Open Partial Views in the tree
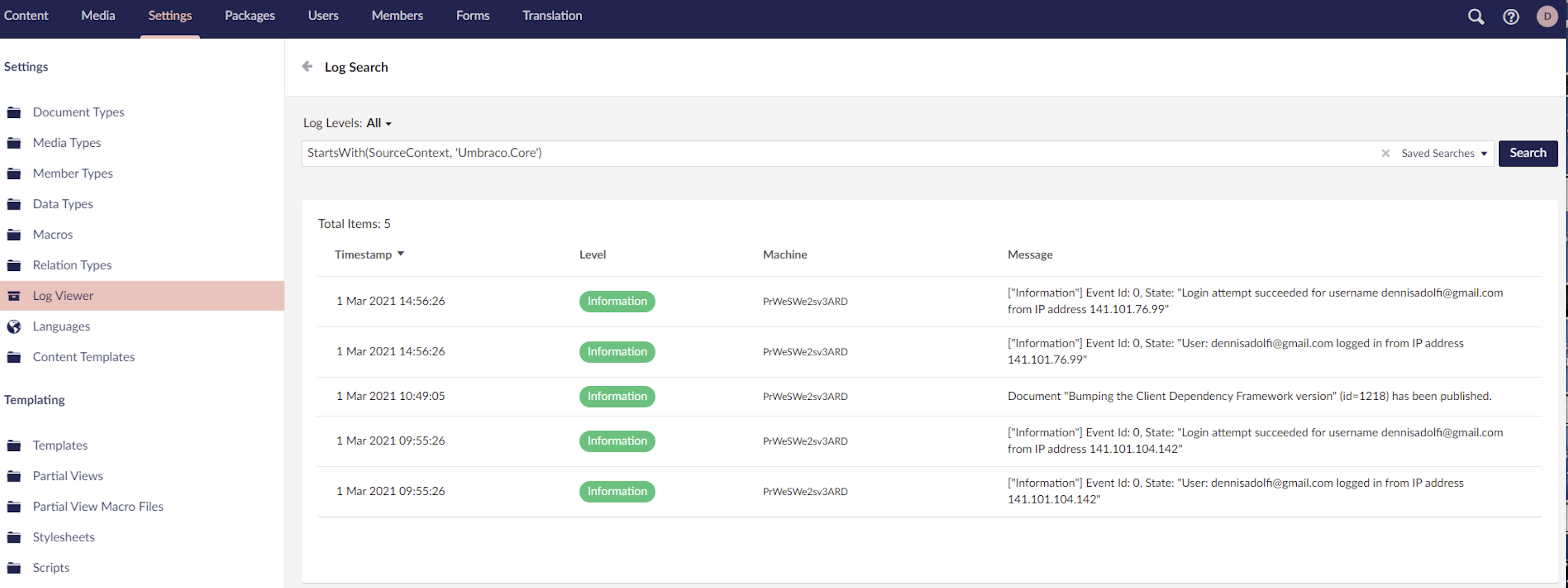The image size is (1568, 588). click(x=68, y=476)
